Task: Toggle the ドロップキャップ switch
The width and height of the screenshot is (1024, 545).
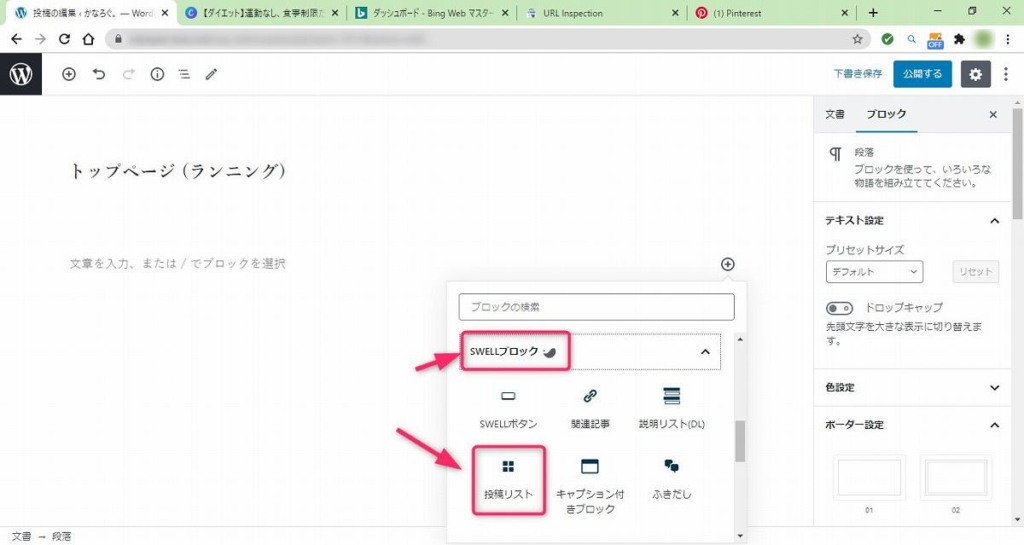Action: pos(839,308)
